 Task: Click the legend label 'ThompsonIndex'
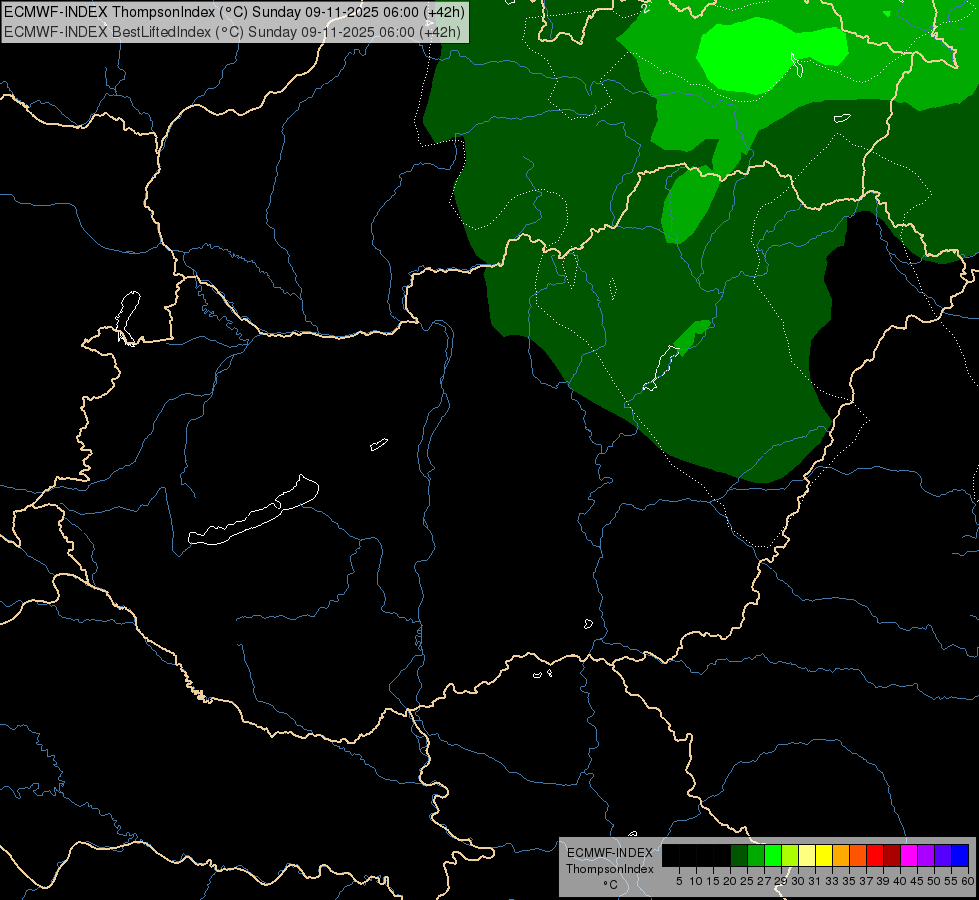pyautogui.click(x=610, y=869)
